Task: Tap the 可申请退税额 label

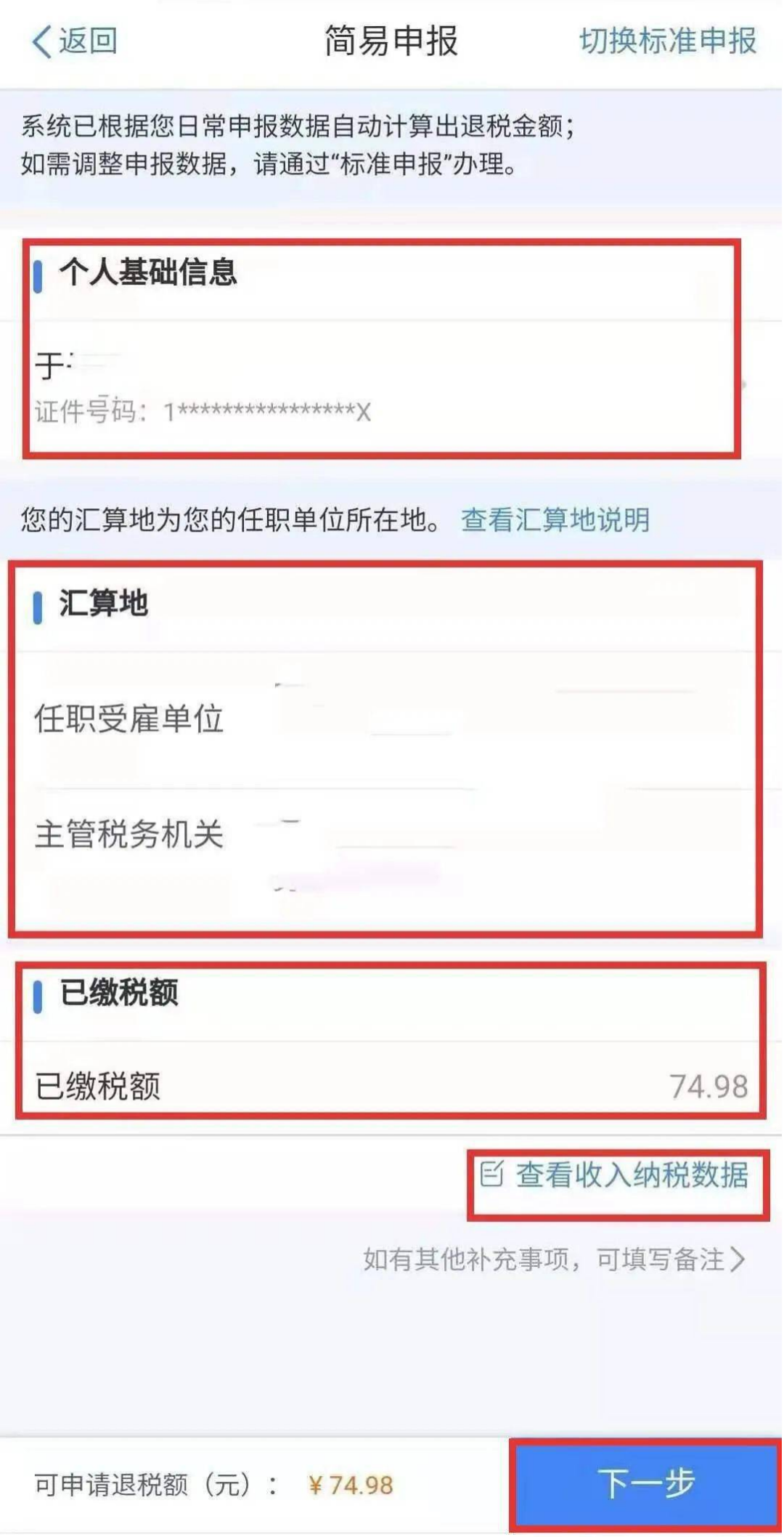Action: click(155, 1485)
